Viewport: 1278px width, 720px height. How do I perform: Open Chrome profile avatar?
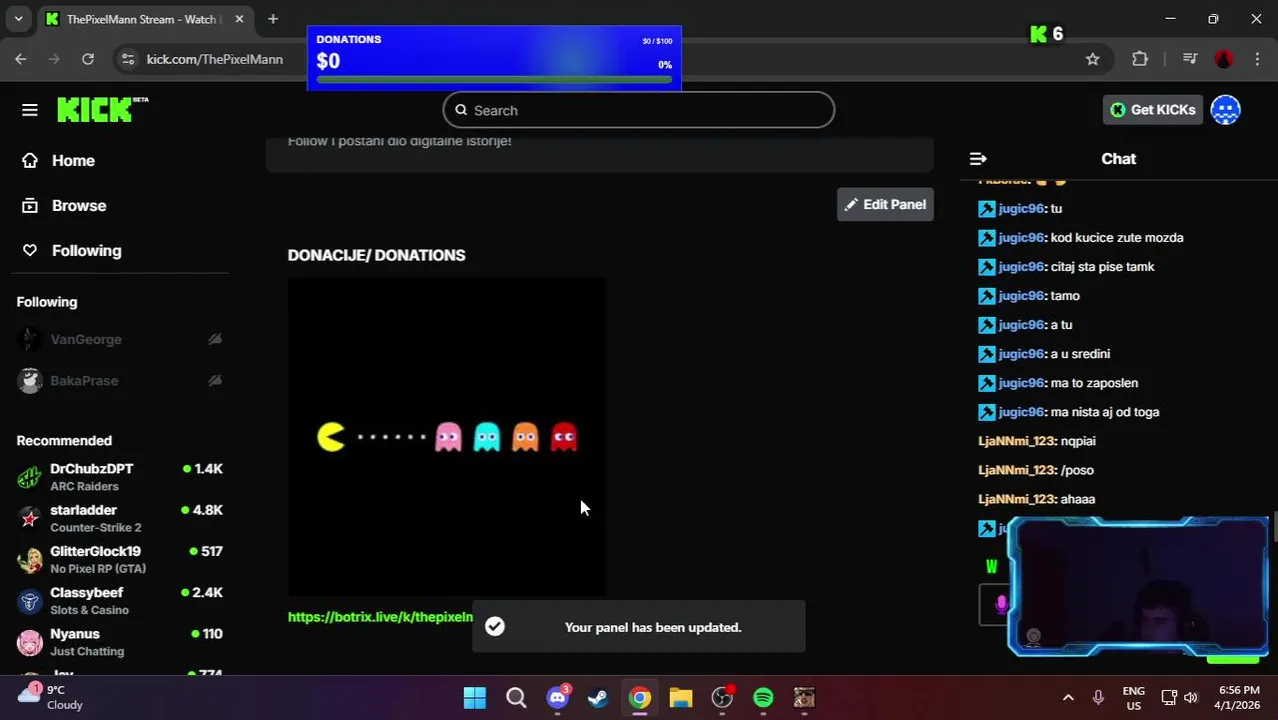tap(1224, 59)
